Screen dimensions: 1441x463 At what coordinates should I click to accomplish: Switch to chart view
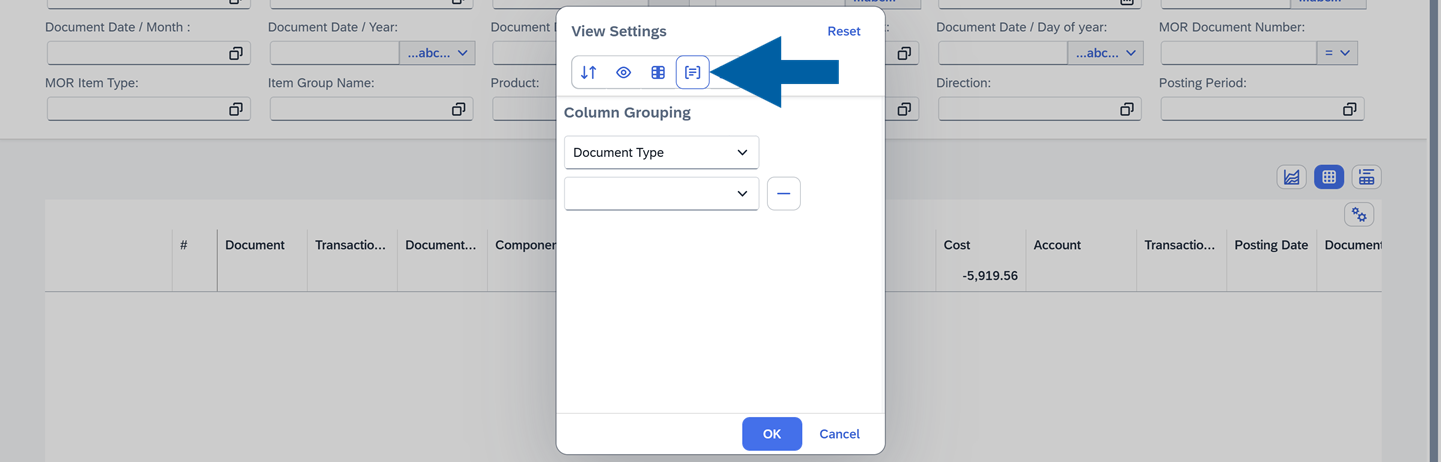[x=1292, y=177]
